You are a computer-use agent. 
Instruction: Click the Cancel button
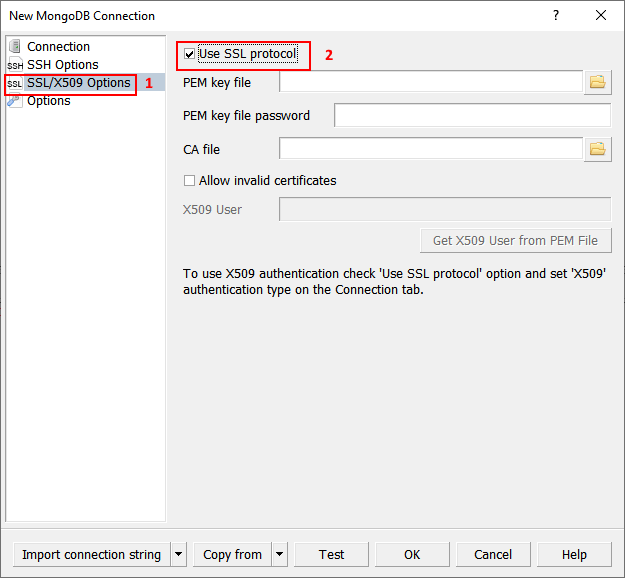click(493, 554)
